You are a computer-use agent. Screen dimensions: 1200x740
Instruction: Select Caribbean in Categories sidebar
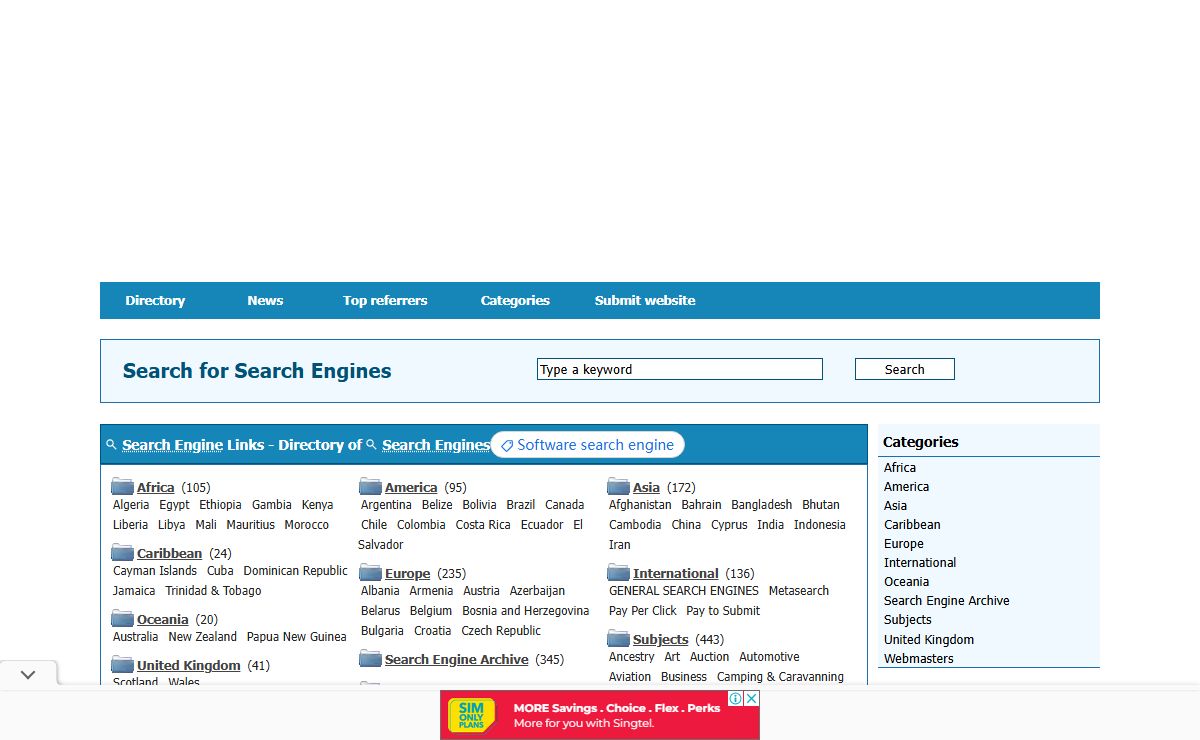pyautogui.click(x=912, y=524)
